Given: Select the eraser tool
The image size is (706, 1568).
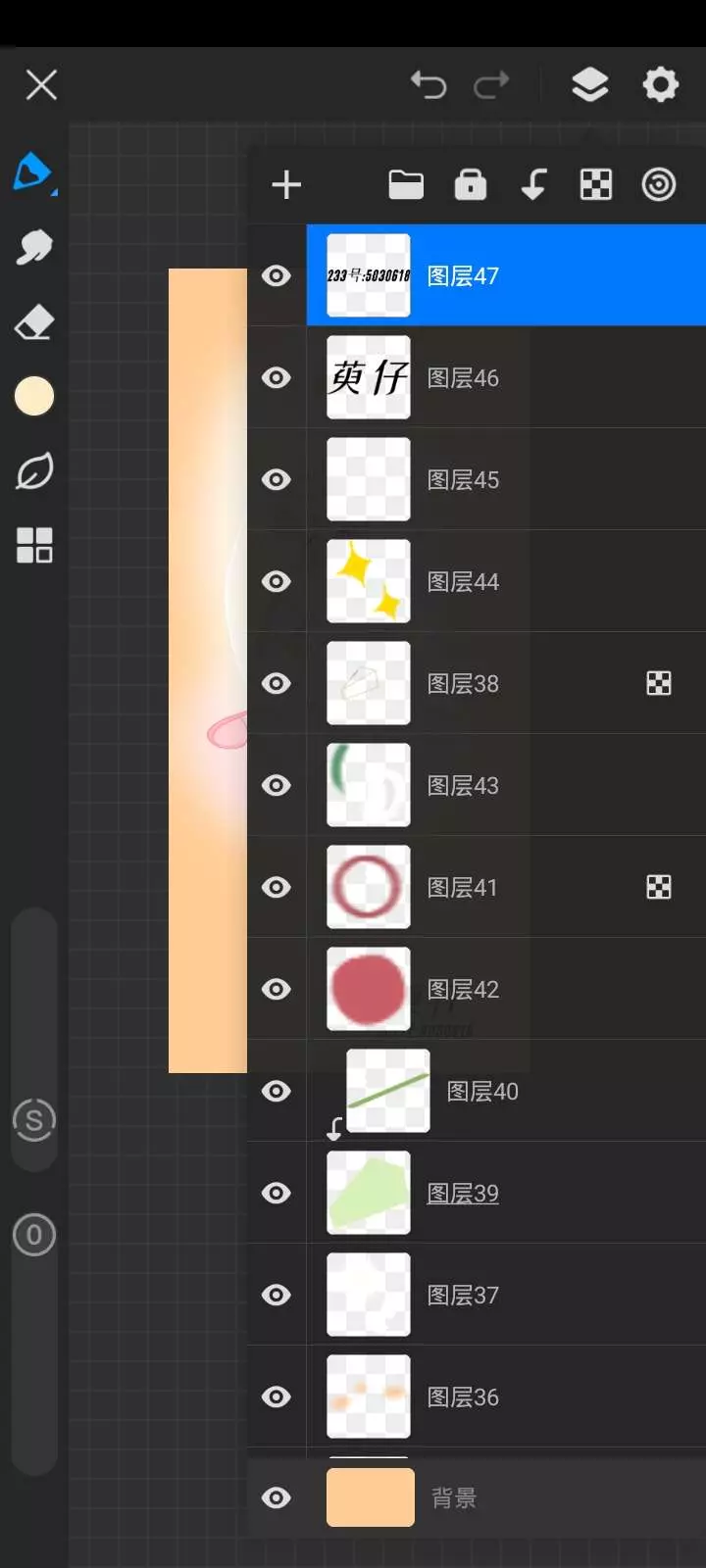Looking at the screenshot, I should coord(34,321).
